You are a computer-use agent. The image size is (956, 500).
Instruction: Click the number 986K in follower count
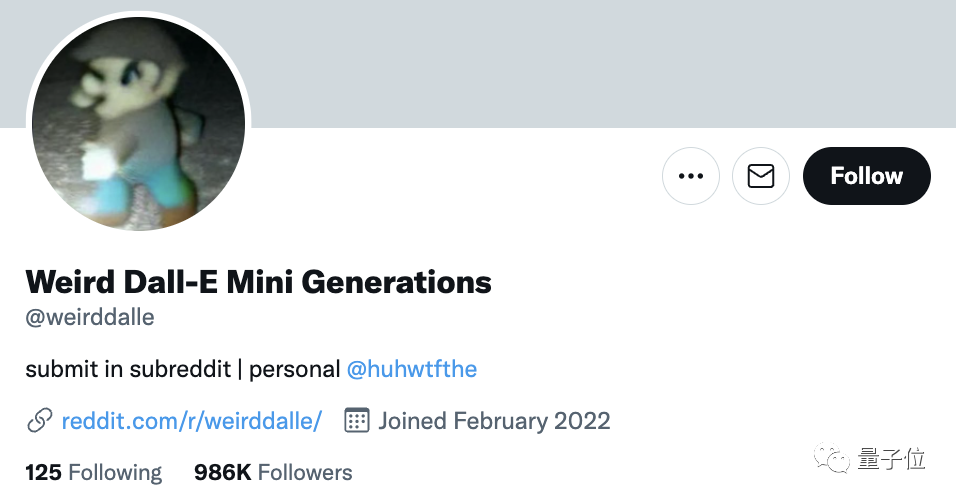pyautogui.click(x=222, y=472)
